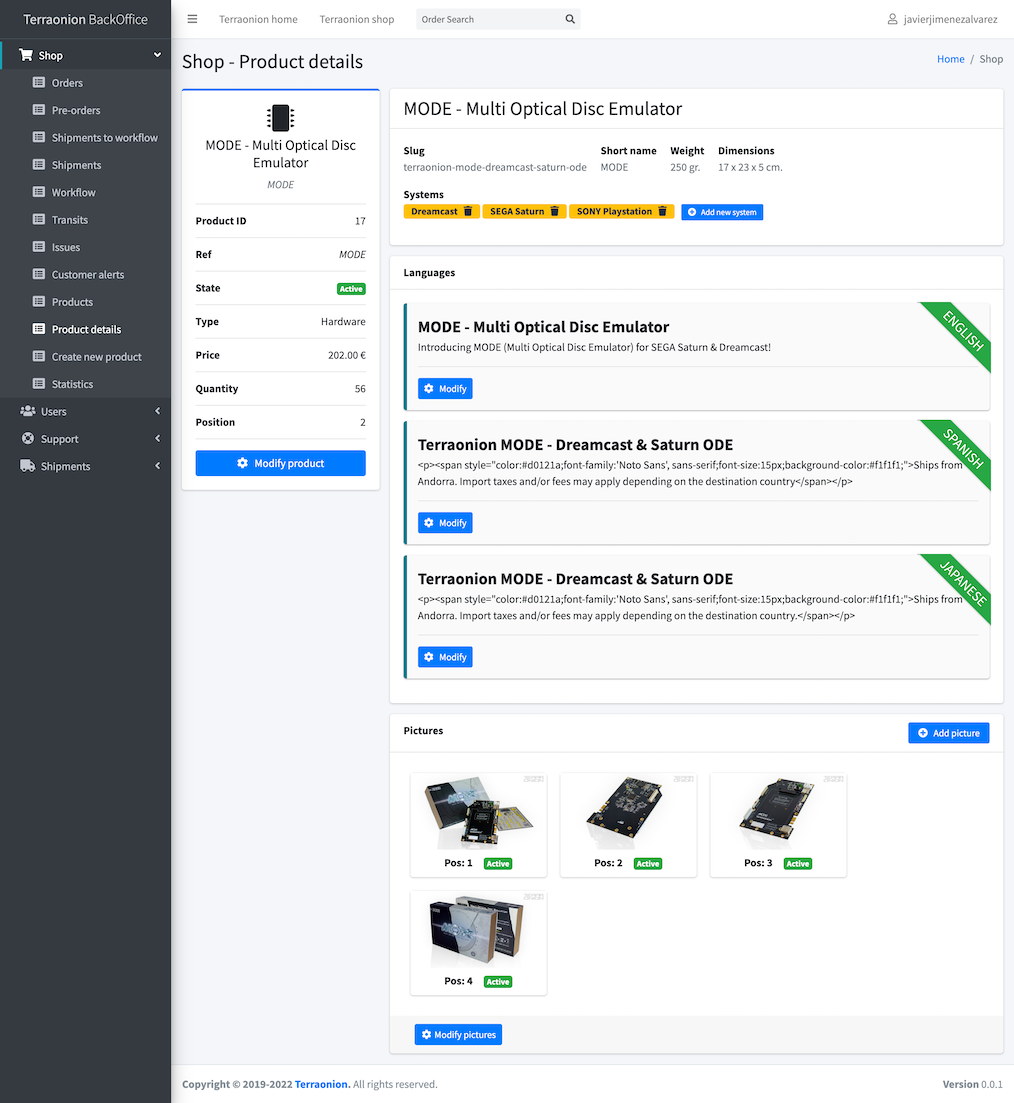Click the javierjimenezalvarez username
This screenshot has height=1103, width=1014.
[x=950, y=19]
